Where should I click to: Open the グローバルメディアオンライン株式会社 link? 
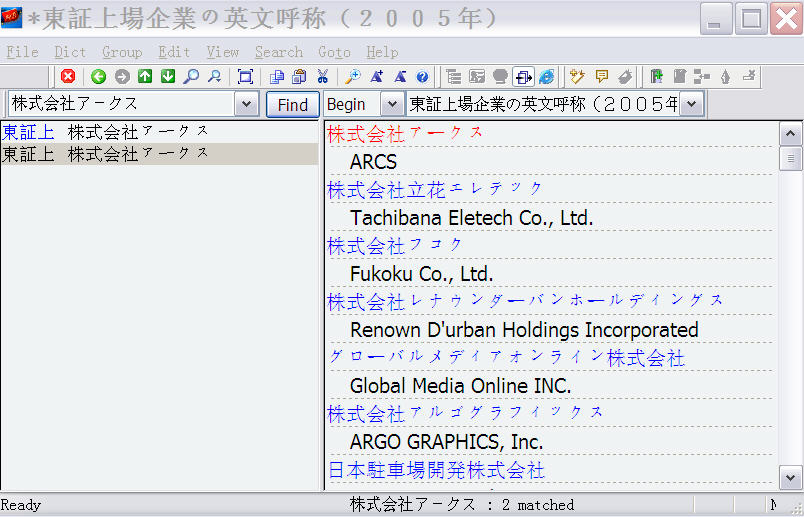507,358
